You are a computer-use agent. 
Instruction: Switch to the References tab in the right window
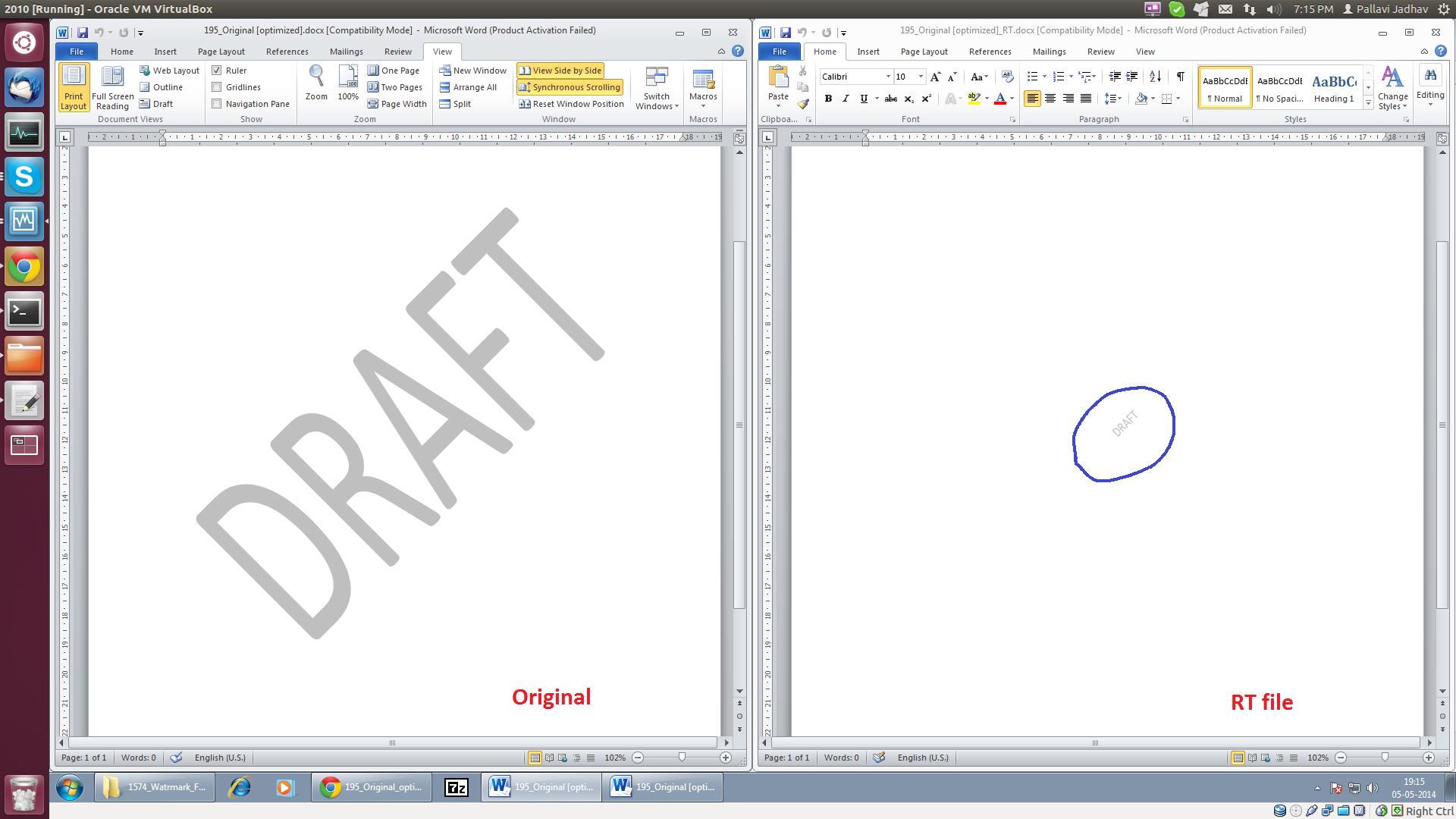[x=990, y=52]
